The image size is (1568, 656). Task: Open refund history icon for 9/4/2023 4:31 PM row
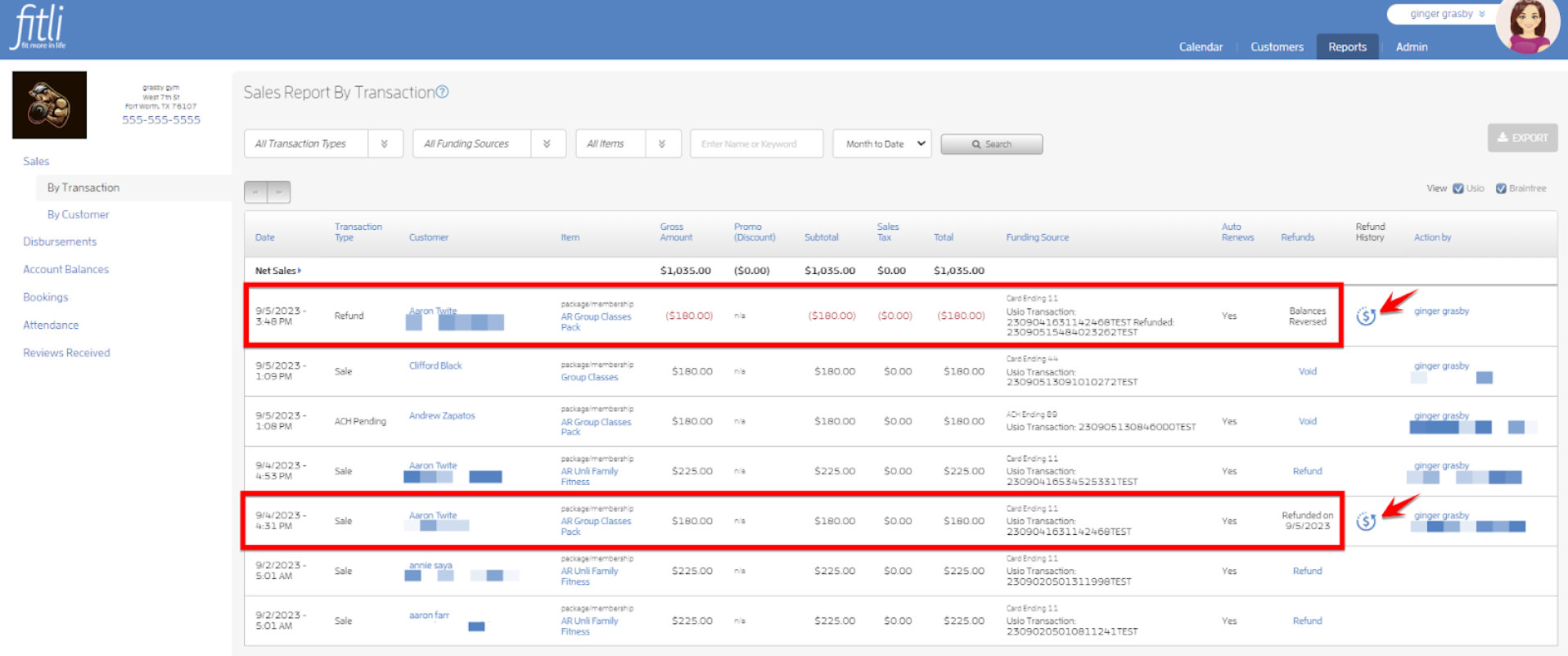point(1366,521)
